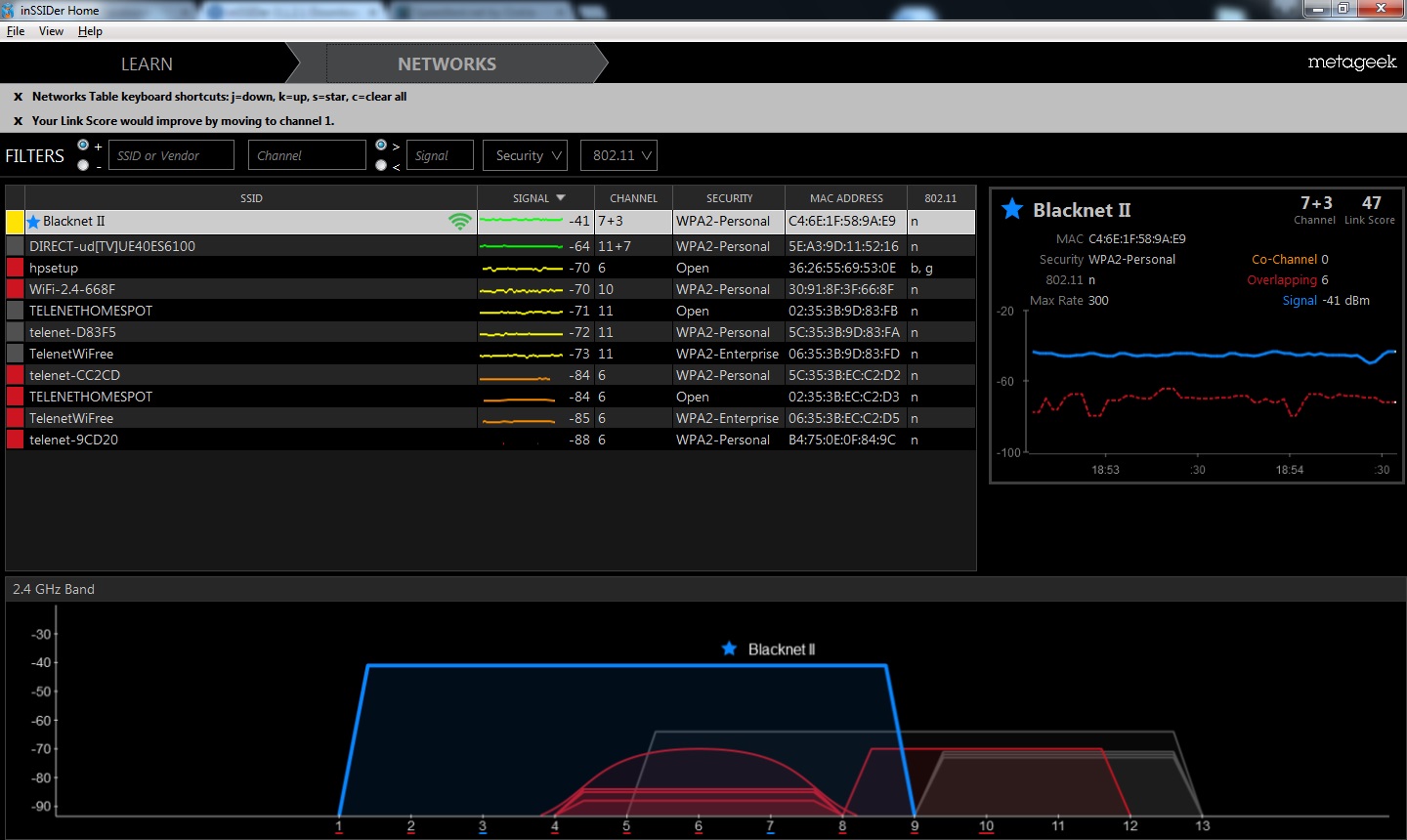Image resolution: width=1407 pixels, height=840 pixels.
Task: Sort networks by CHANNEL column header
Action: click(633, 198)
